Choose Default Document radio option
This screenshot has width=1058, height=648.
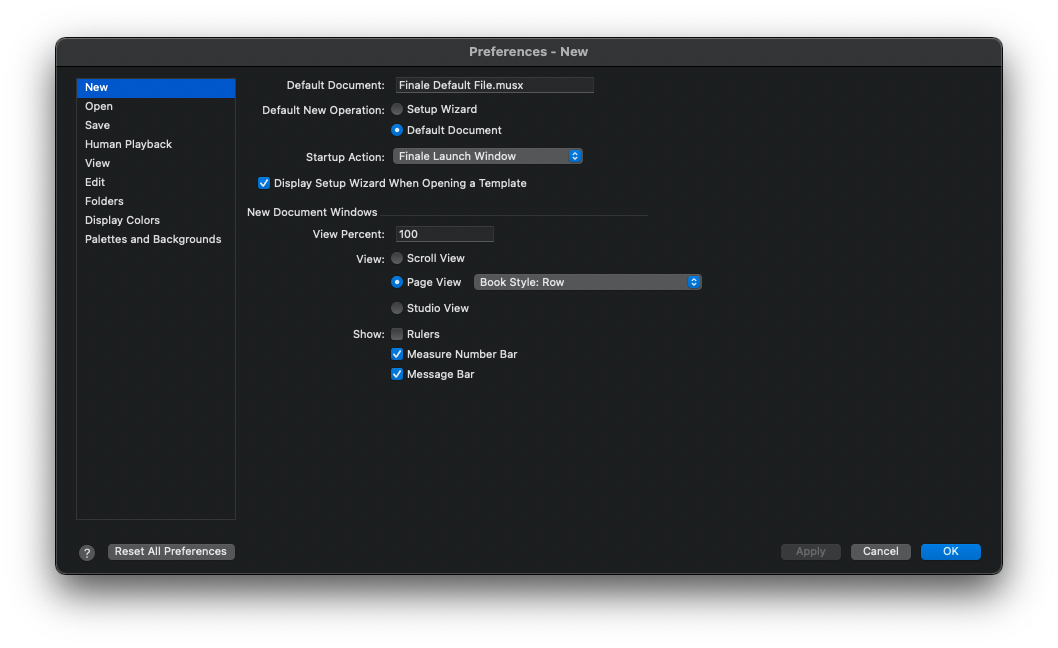coord(397,130)
